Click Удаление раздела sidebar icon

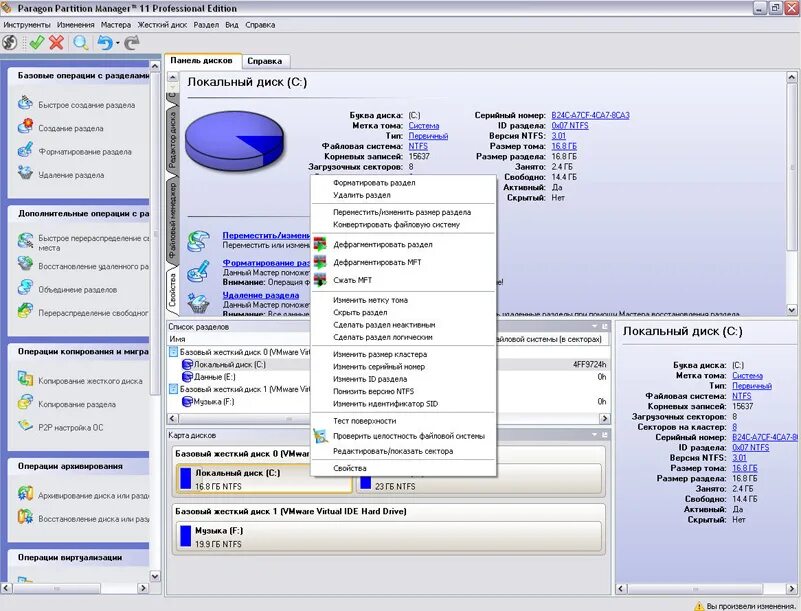[25, 173]
